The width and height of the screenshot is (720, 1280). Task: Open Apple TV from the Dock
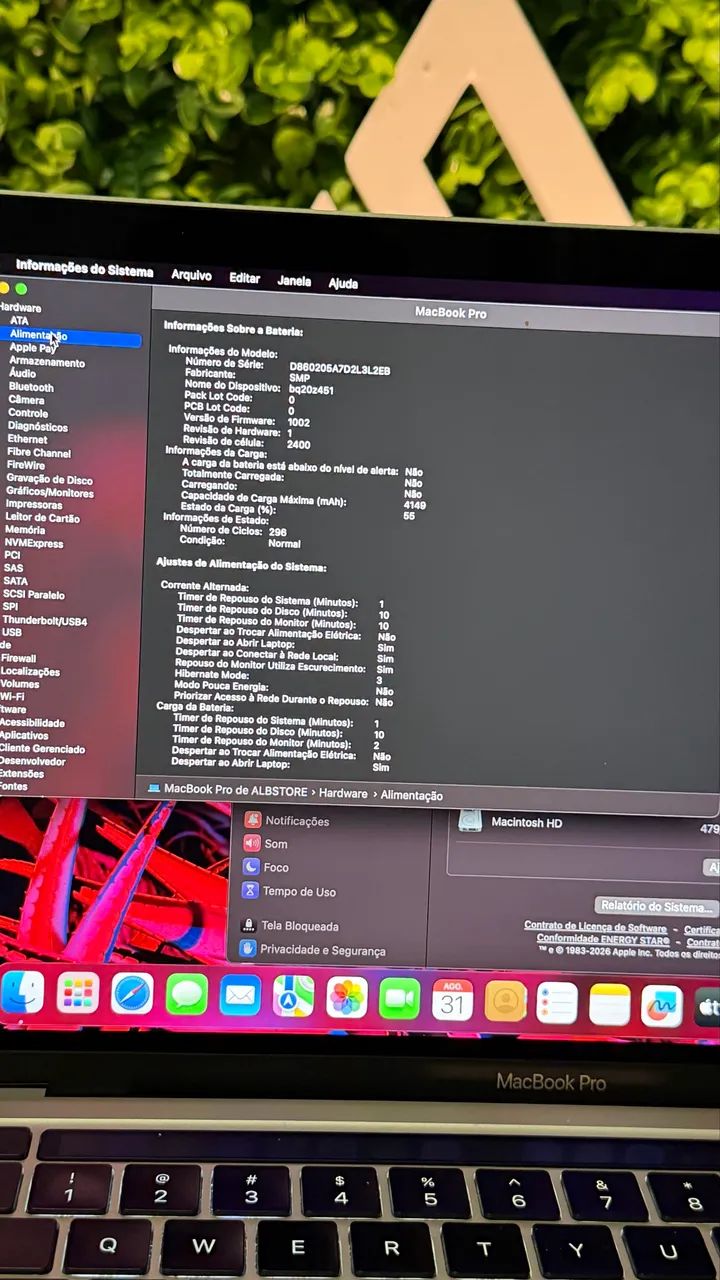(x=707, y=1008)
